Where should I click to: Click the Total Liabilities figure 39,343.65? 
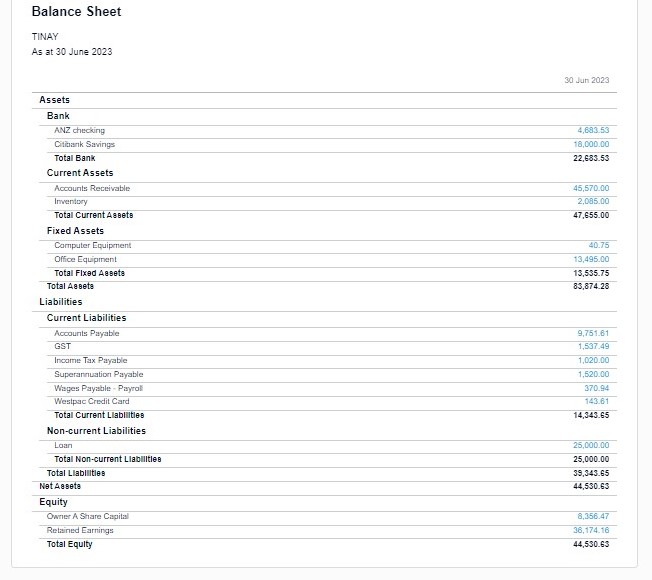(591, 473)
